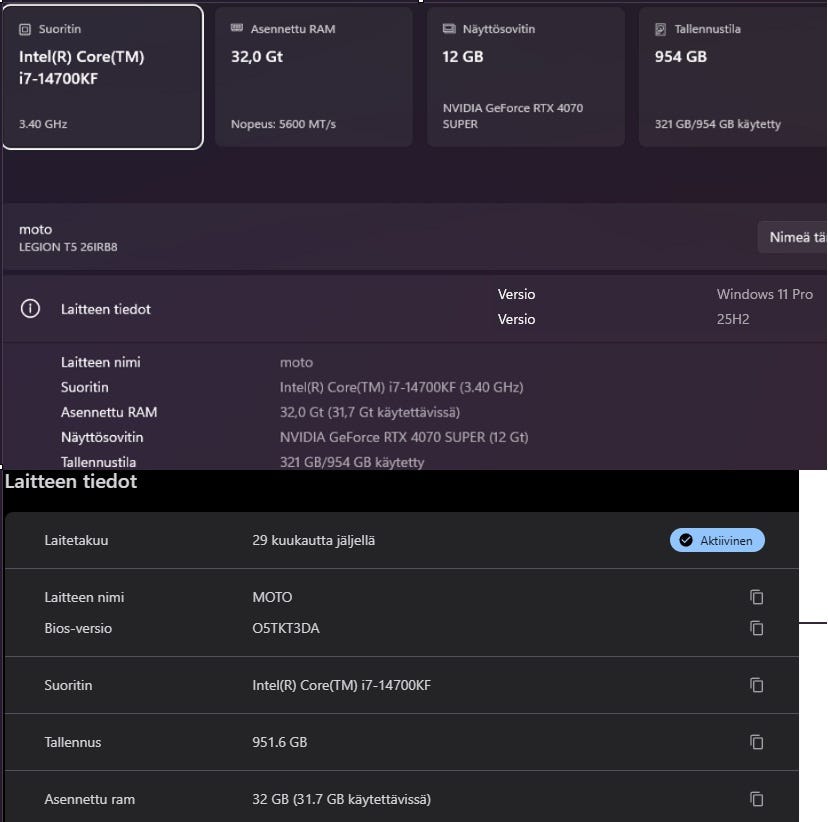Select the '25H2' version value

(733, 319)
